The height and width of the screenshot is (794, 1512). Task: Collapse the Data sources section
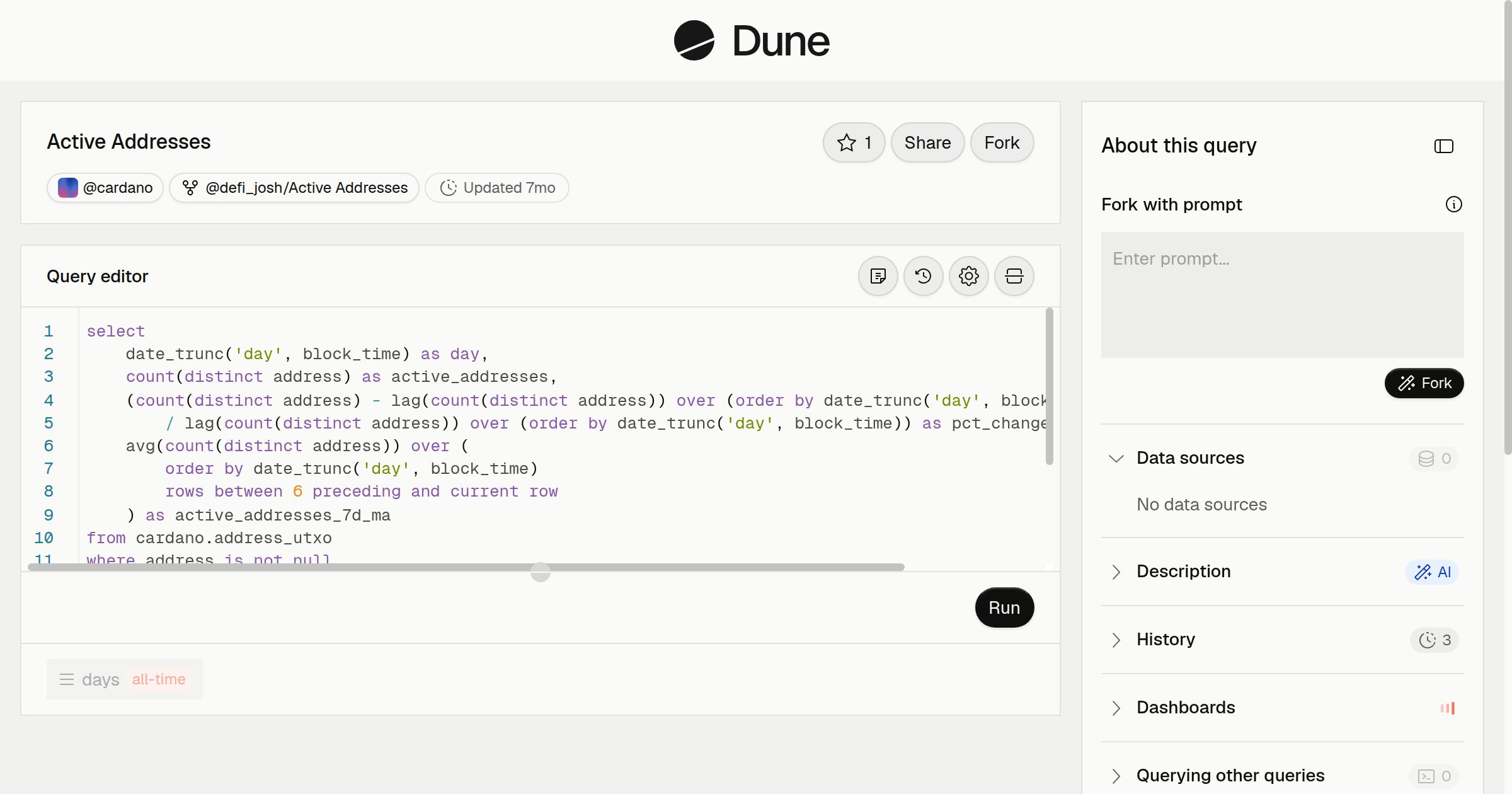click(x=1116, y=458)
